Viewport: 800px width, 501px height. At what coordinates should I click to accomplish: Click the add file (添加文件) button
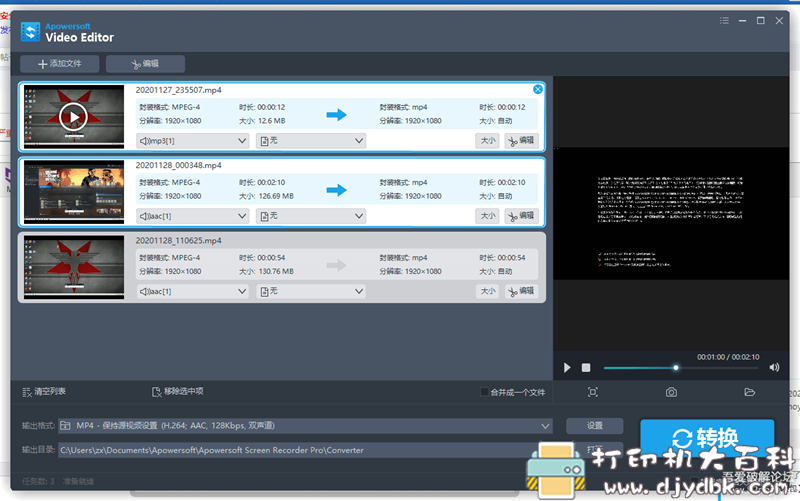click(60, 64)
